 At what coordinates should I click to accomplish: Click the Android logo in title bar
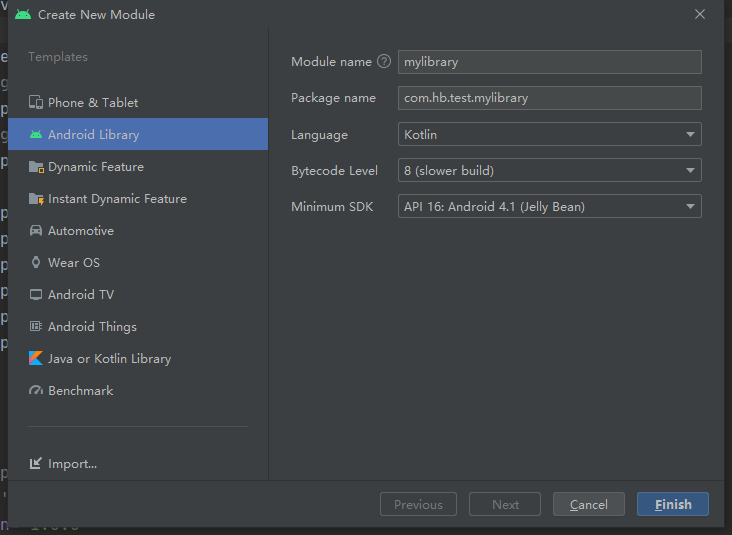tap(23, 14)
